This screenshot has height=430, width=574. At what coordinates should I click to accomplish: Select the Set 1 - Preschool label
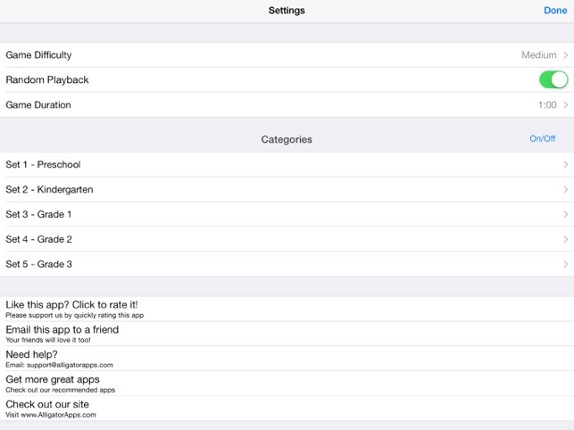click(43, 165)
